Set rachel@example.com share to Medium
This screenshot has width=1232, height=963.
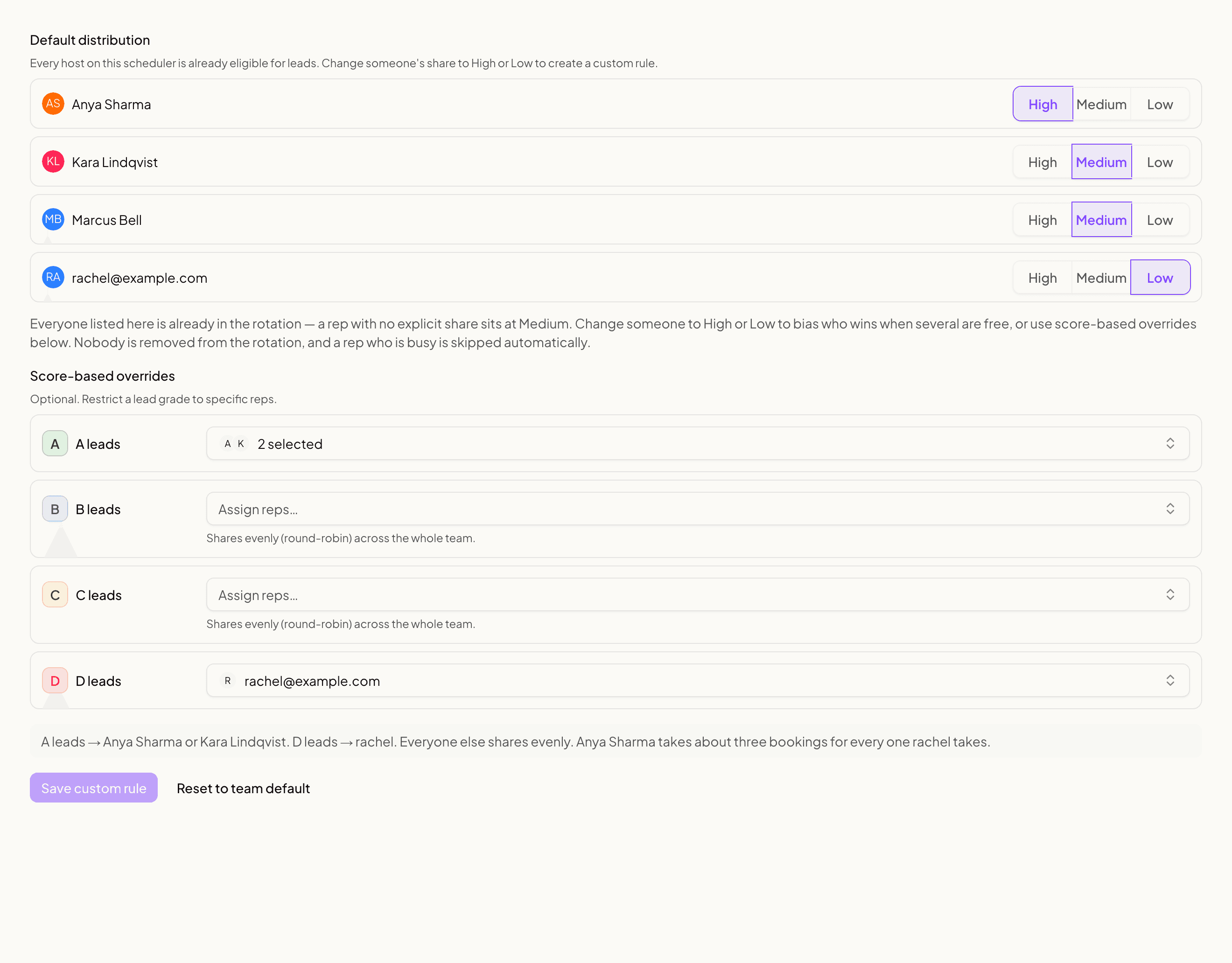click(x=1101, y=278)
